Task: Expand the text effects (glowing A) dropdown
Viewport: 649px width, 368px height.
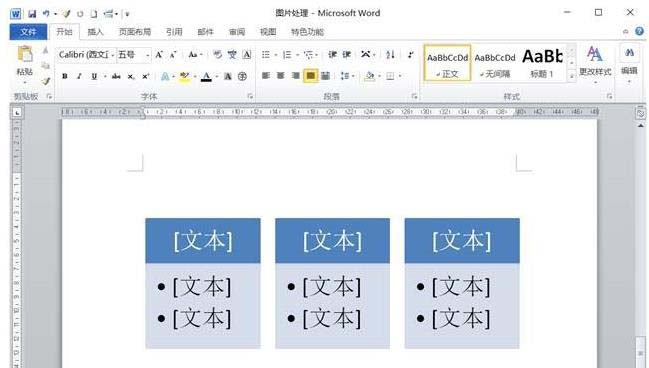Action: click(173, 77)
